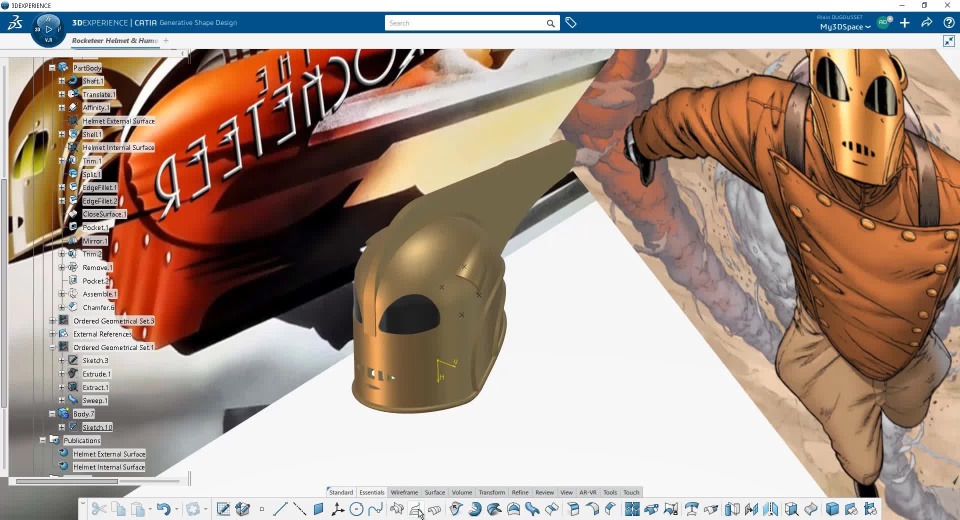This screenshot has height=520, width=960.
Task: Select the Sweep.1 feature
Action: [95, 401]
